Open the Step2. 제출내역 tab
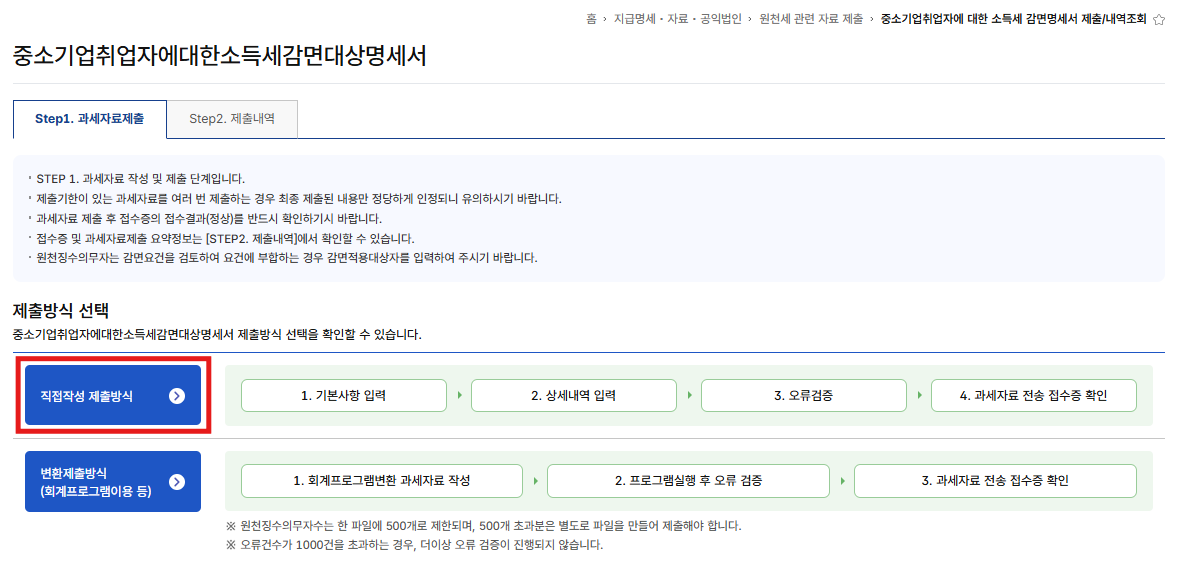 (x=232, y=119)
